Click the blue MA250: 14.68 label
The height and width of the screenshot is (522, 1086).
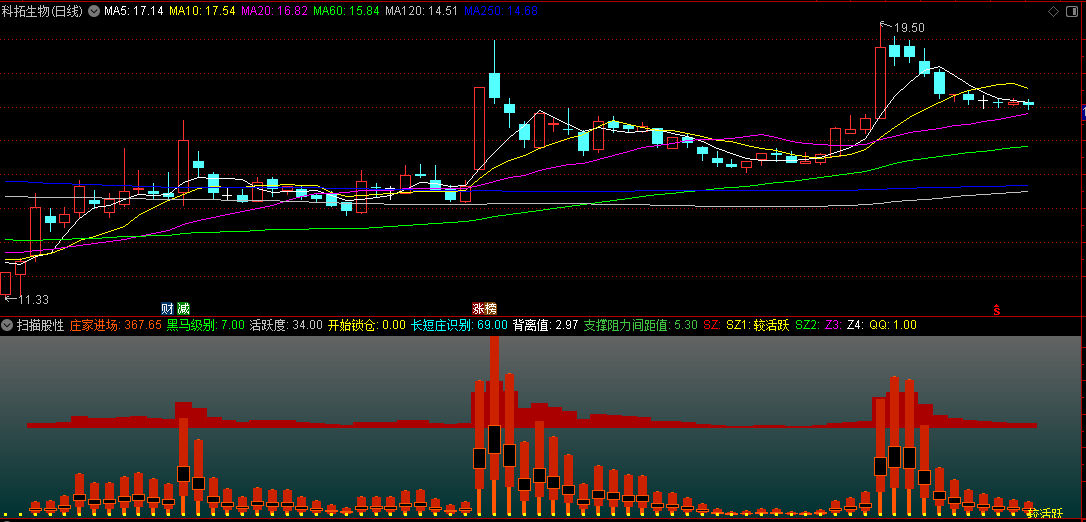tap(500, 12)
